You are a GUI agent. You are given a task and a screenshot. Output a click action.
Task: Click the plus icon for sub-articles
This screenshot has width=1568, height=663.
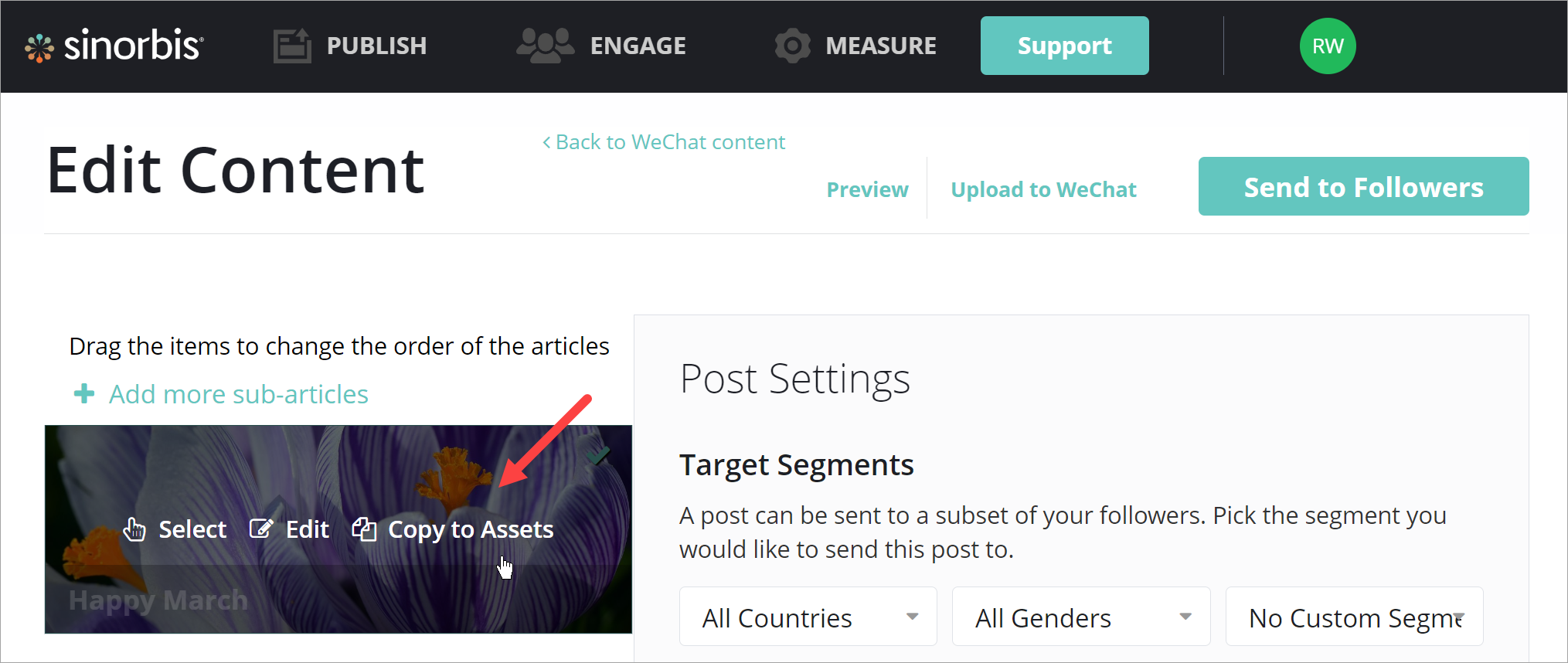click(84, 394)
